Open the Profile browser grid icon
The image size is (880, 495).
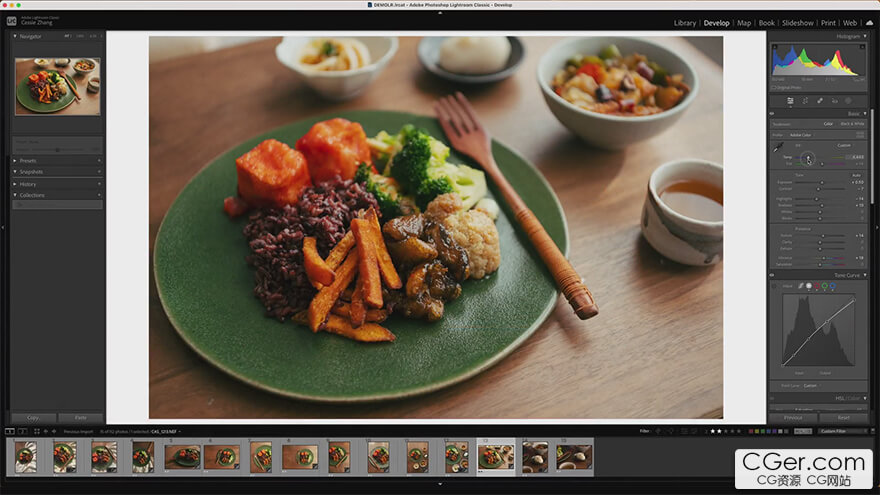860,135
